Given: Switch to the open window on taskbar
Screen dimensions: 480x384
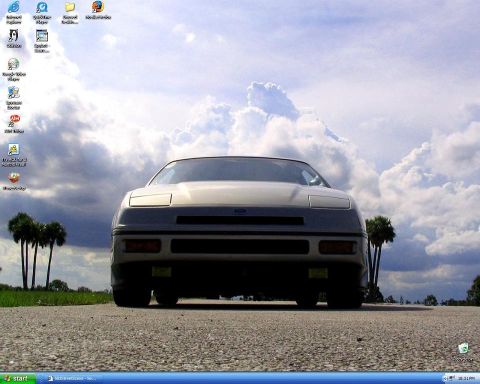Looking at the screenshot, I should pos(72,378).
